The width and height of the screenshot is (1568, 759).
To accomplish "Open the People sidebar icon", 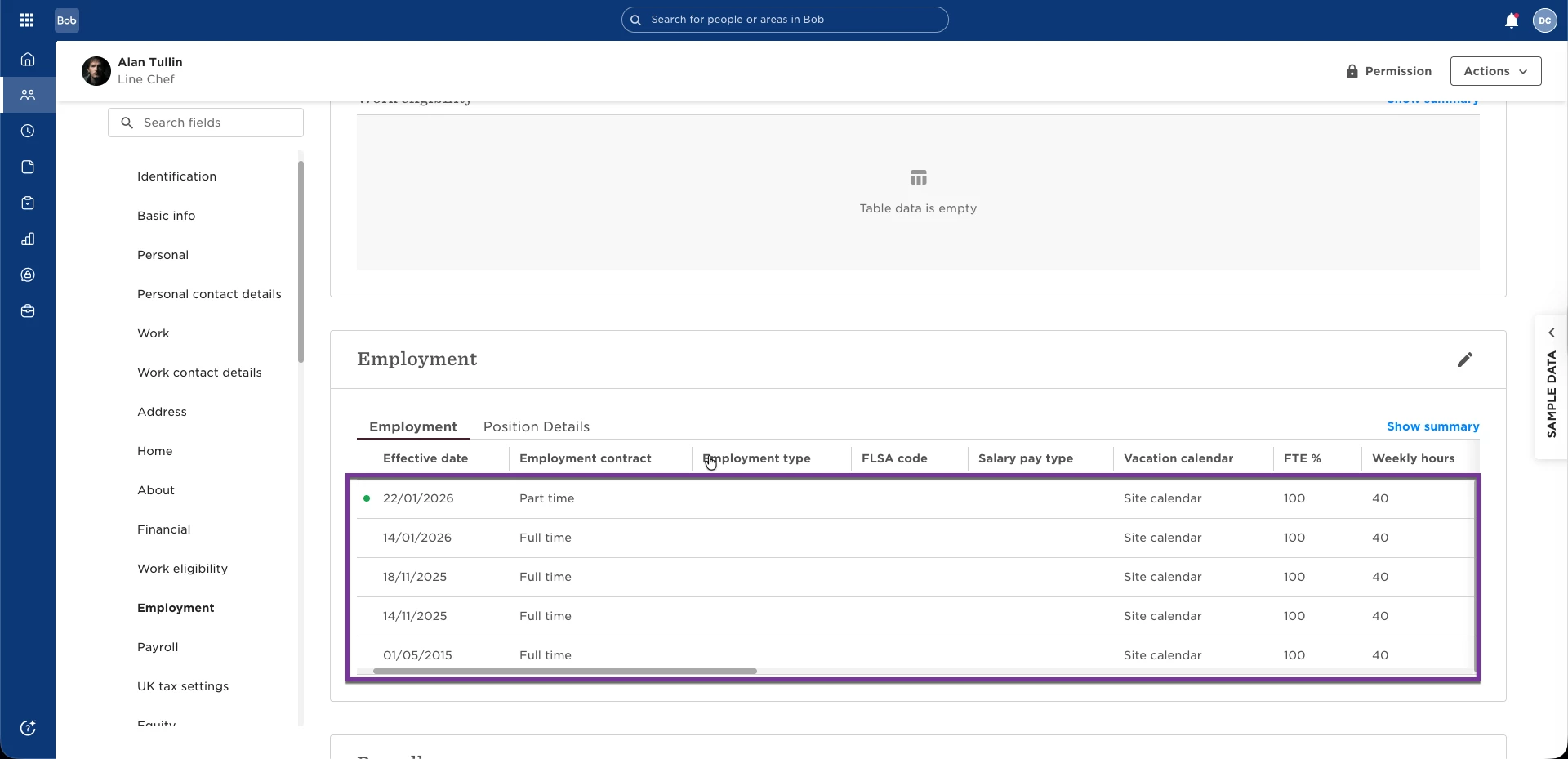I will coord(28,95).
